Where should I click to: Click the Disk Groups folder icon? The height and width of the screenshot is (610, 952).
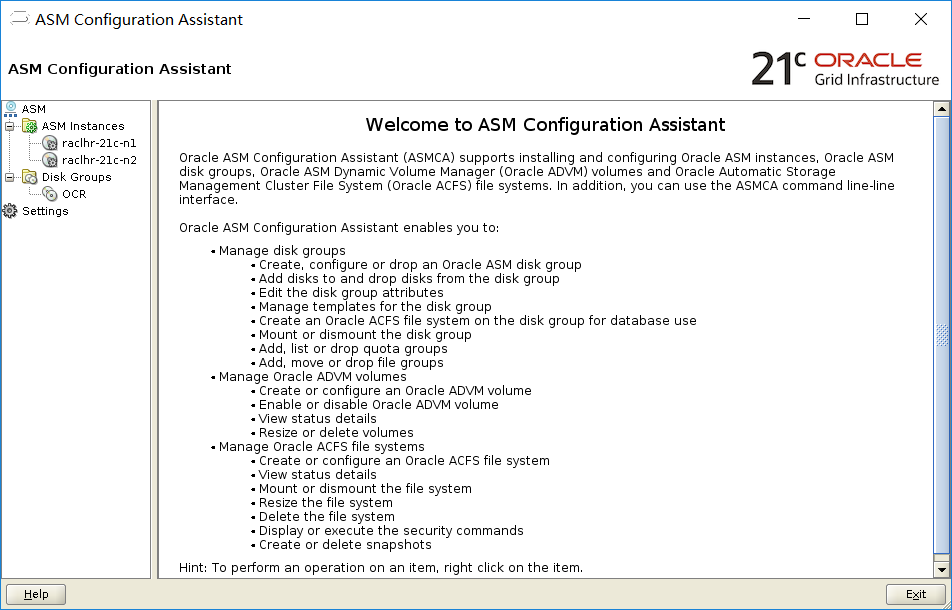point(30,177)
